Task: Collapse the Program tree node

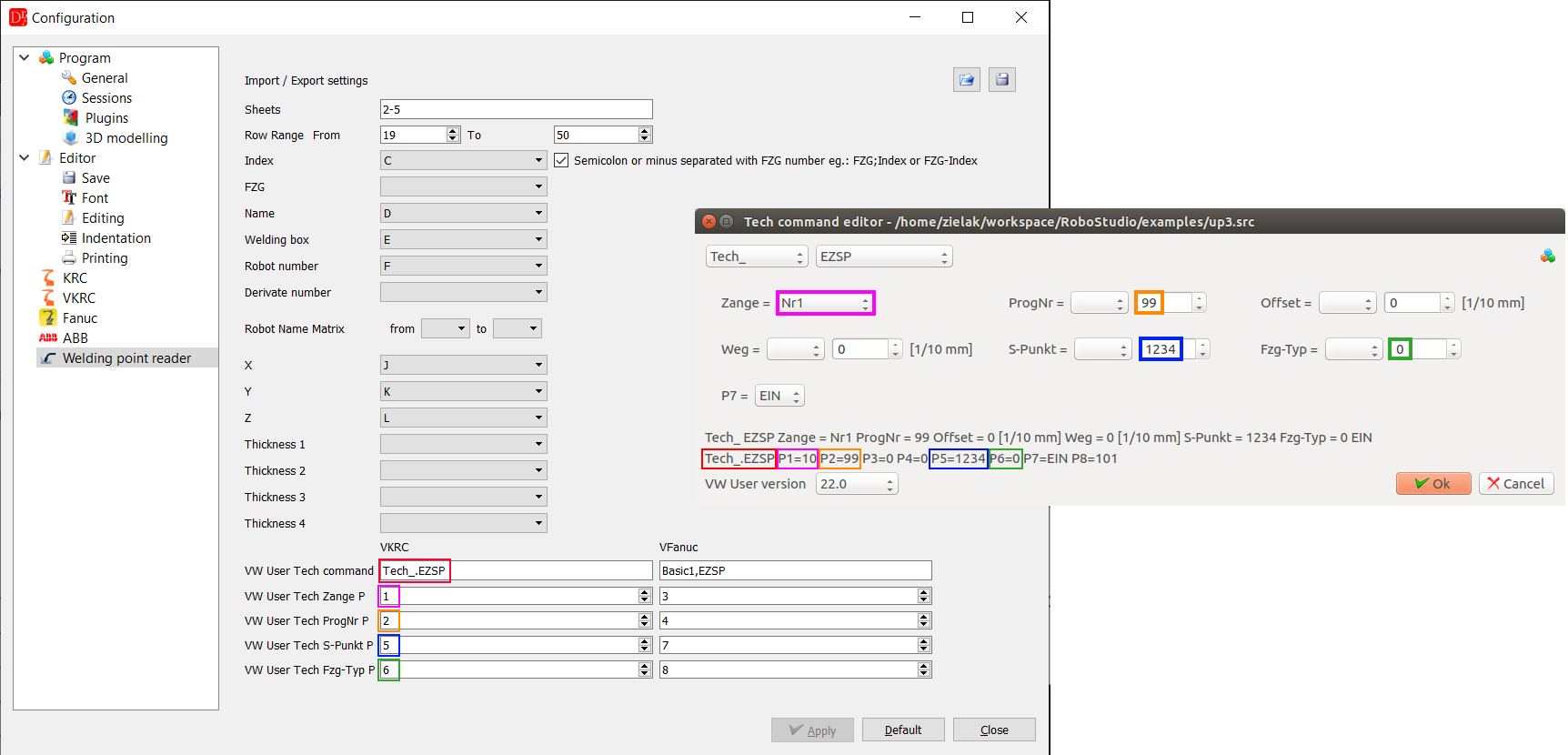Action: (25, 57)
